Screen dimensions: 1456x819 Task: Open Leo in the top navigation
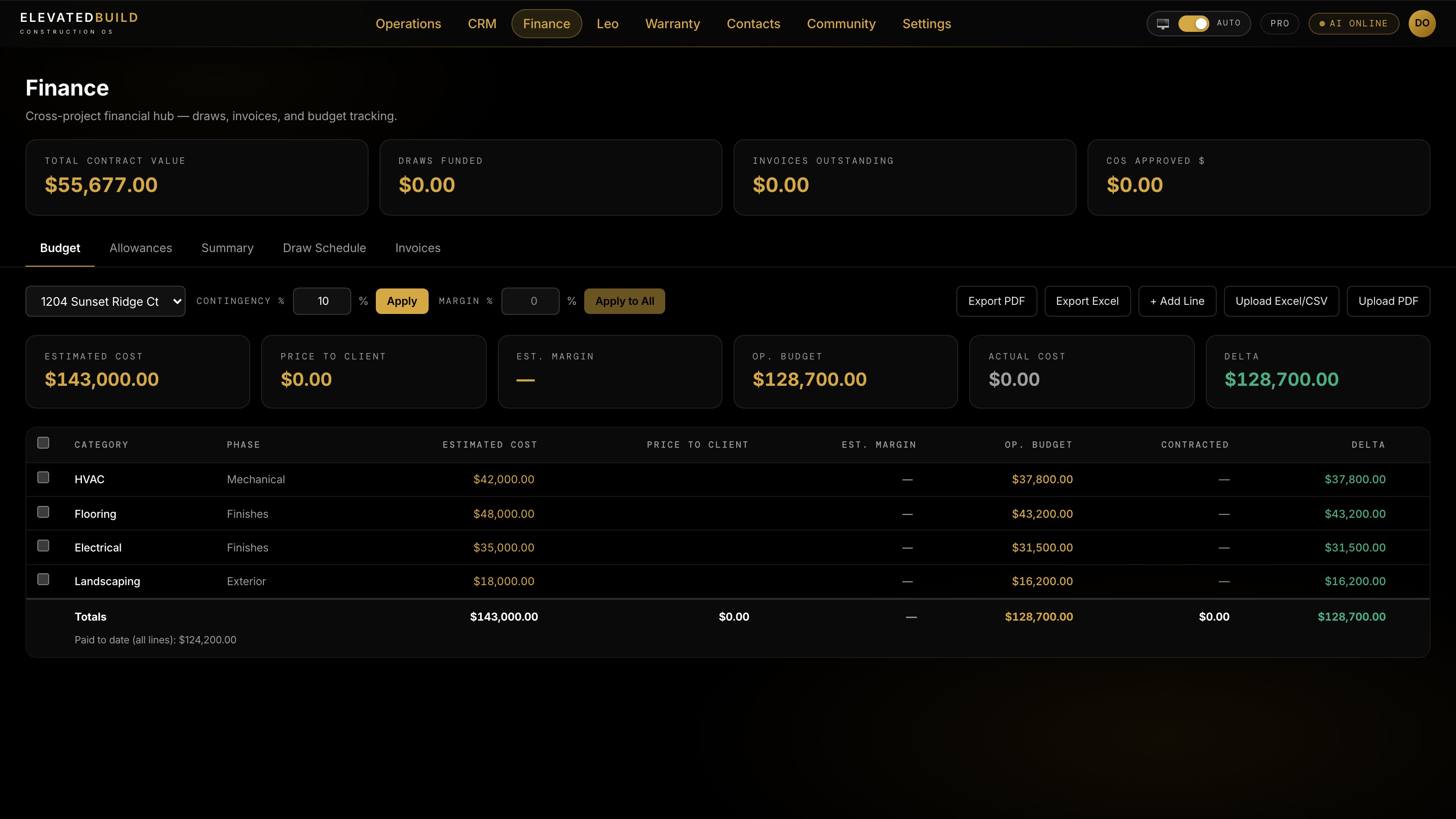pos(607,24)
